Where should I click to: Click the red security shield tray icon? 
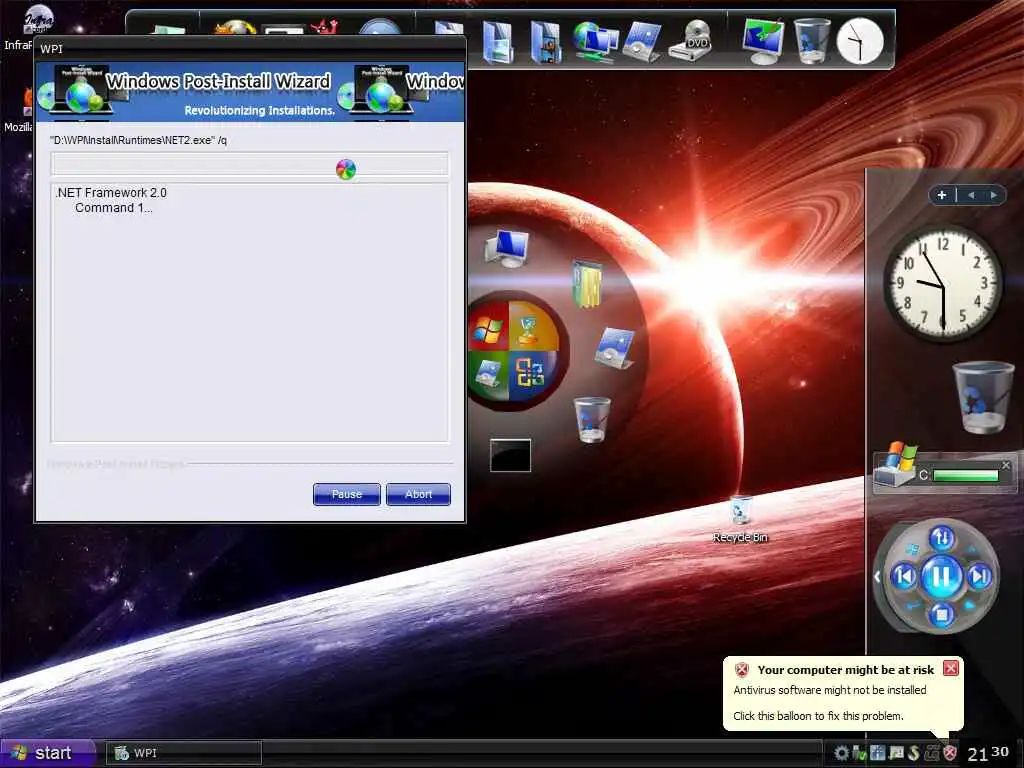coord(950,754)
